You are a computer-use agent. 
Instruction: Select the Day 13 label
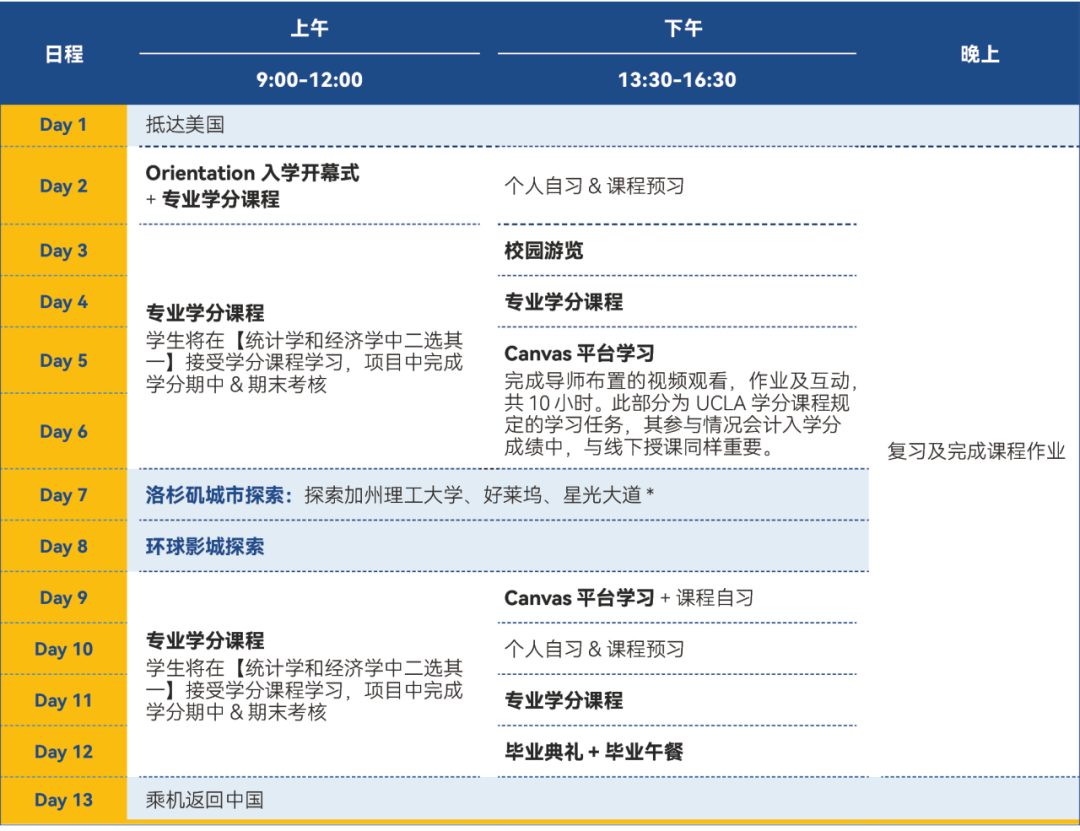[64, 800]
